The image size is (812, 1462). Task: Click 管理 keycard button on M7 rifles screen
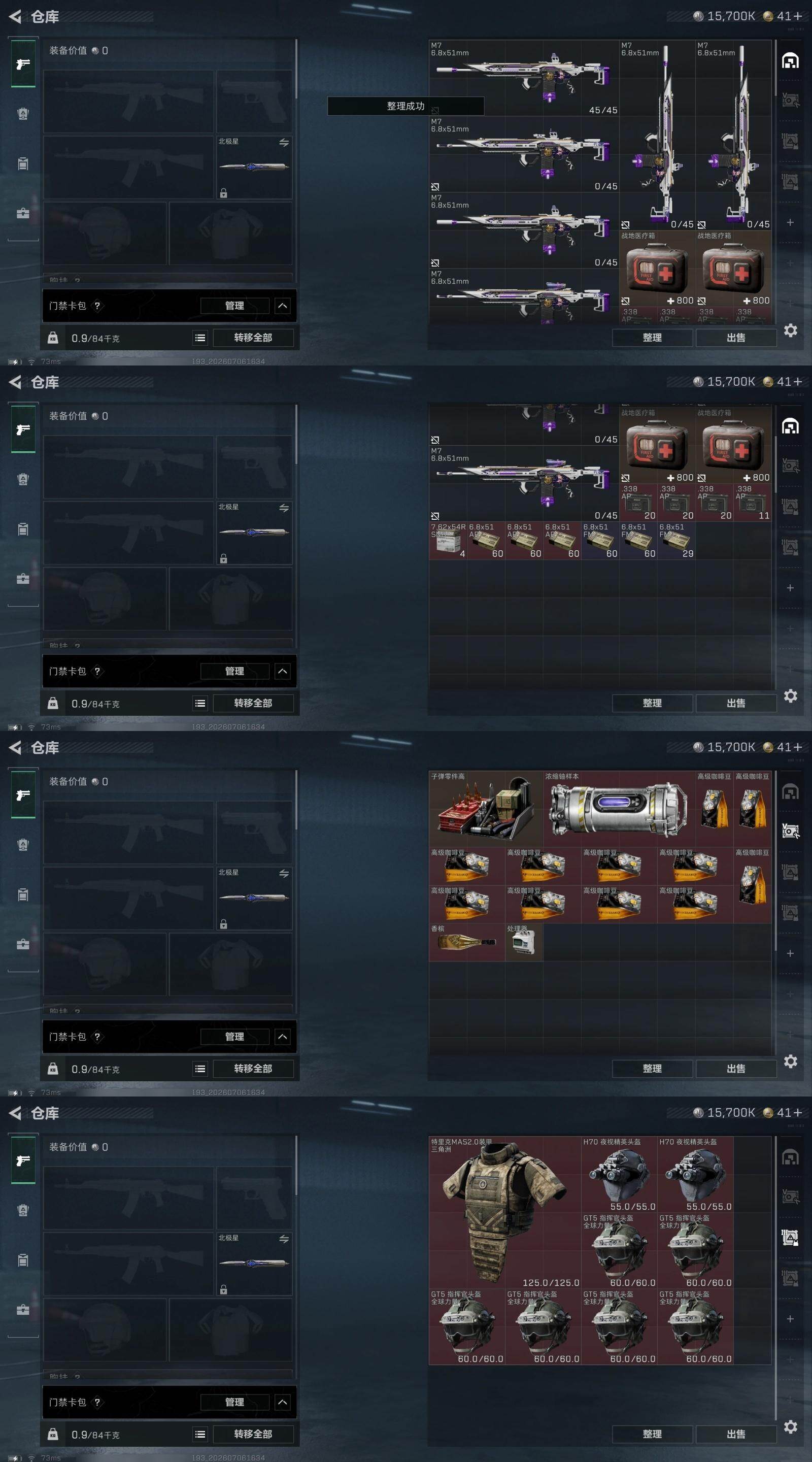click(x=234, y=305)
